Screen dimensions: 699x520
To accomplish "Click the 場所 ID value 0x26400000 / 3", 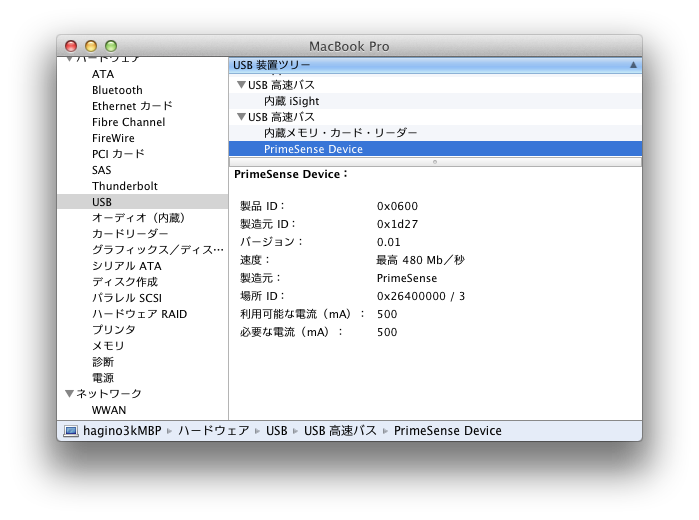I will point(420,296).
